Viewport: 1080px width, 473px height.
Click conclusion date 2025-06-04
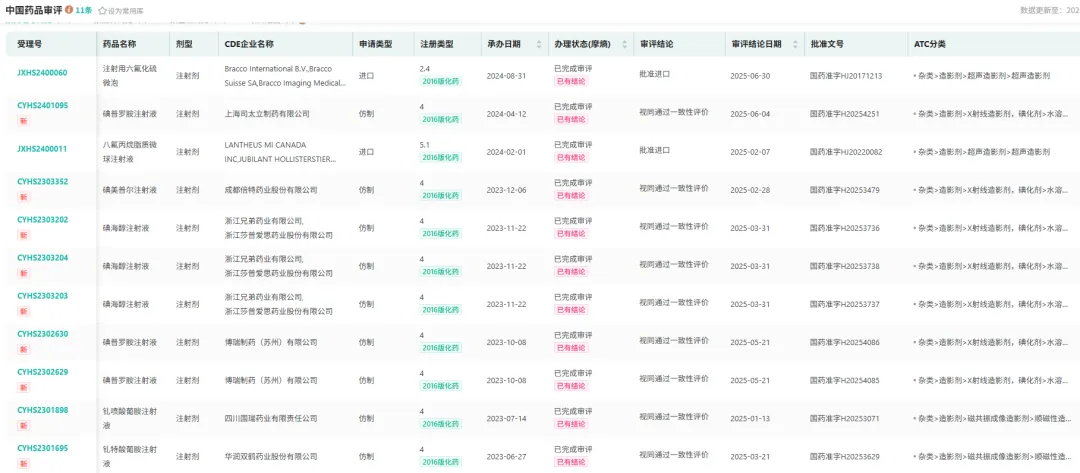point(750,114)
